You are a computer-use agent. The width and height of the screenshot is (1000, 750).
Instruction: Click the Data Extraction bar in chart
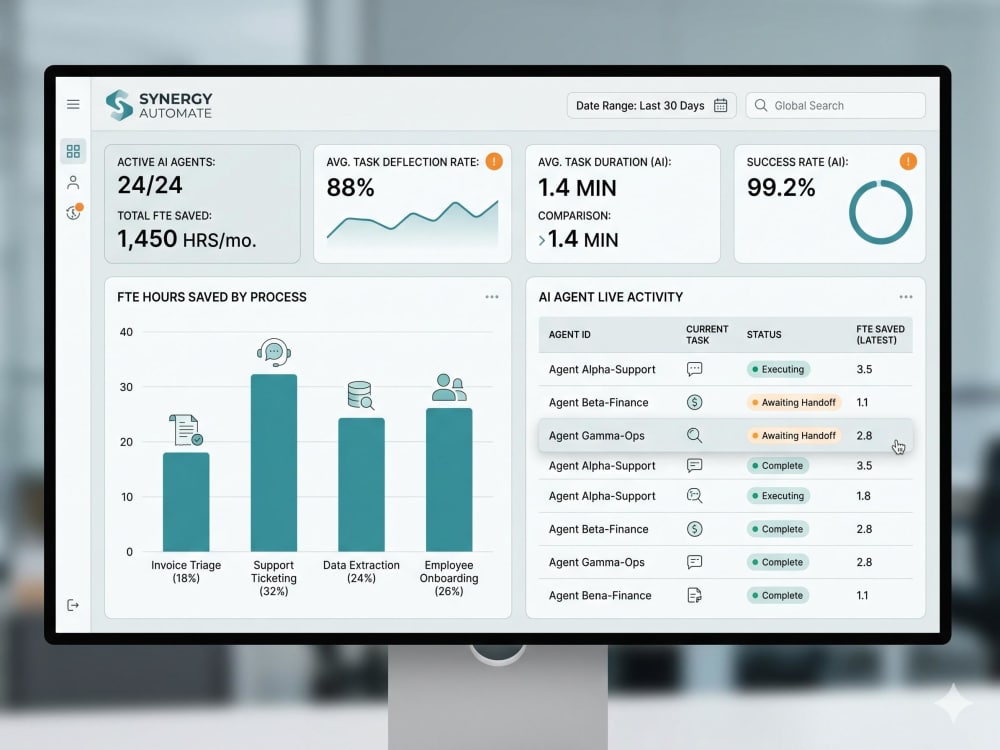pyautogui.click(x=361, y=484)
